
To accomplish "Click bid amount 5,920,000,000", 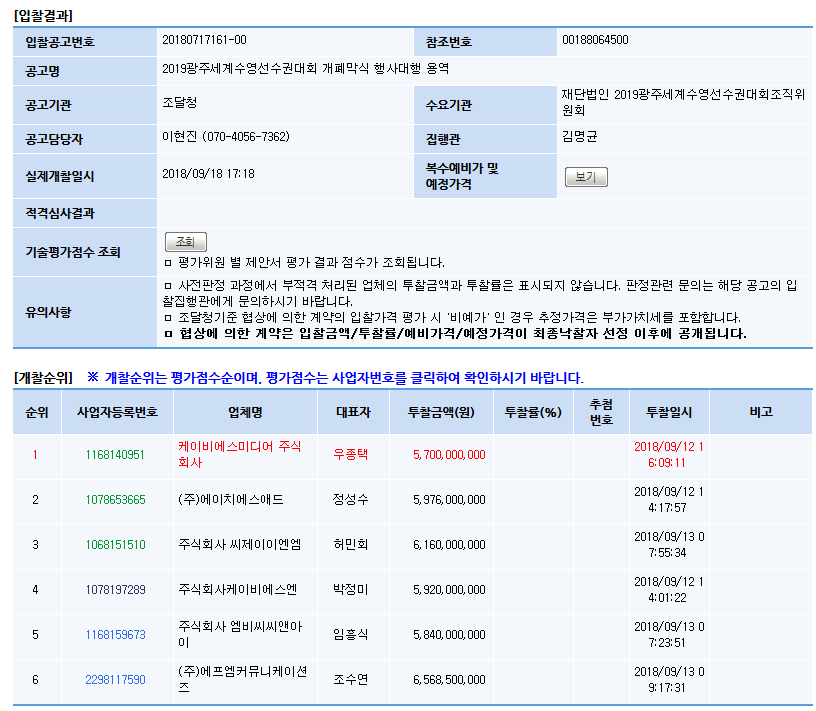I will [x=449, y=590].
